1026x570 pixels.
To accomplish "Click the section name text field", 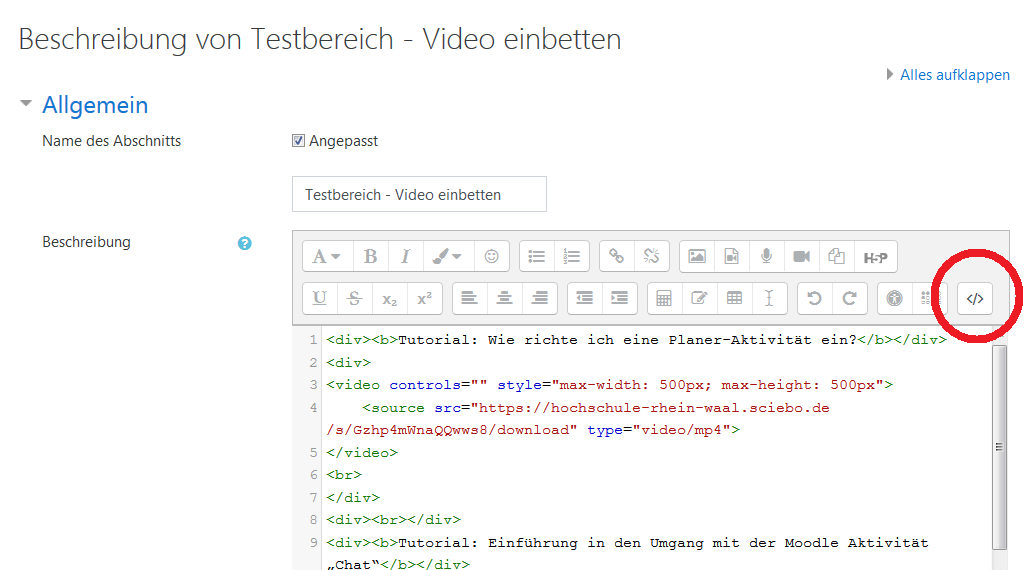I will pos(419,194).
